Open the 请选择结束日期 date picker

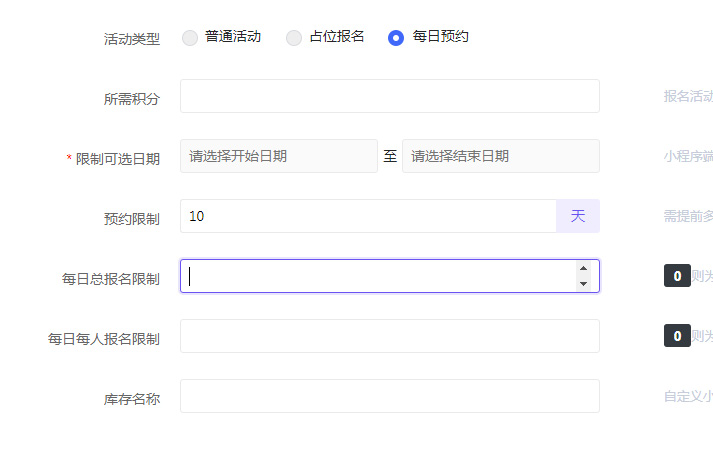[x=500, y=156]
